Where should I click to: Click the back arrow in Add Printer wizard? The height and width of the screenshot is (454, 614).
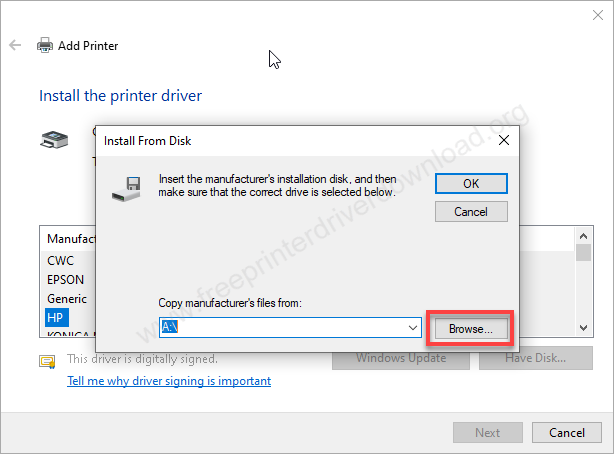click(x=15, y=45)
